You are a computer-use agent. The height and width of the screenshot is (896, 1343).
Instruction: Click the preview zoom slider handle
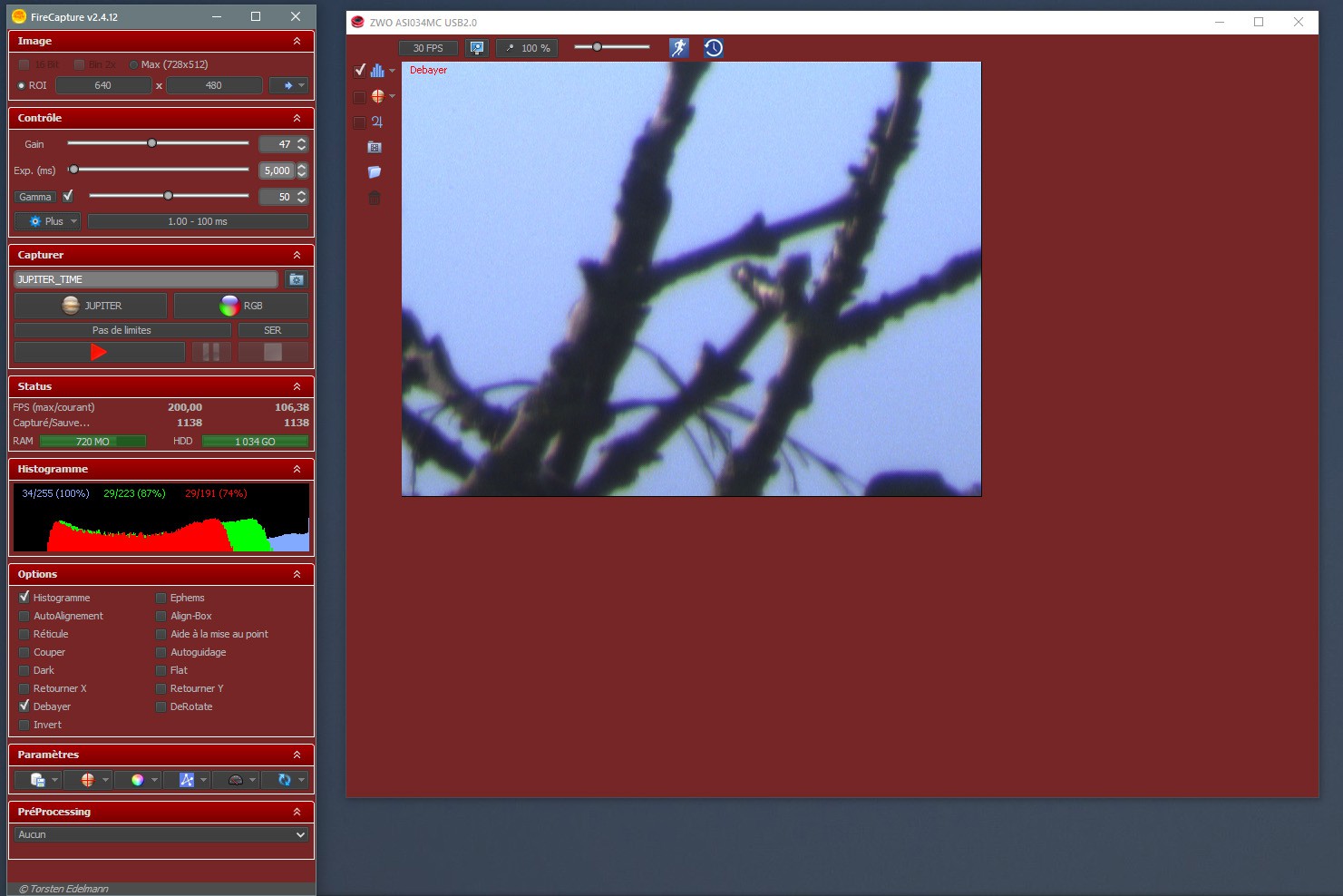click(x=597, y=47)
